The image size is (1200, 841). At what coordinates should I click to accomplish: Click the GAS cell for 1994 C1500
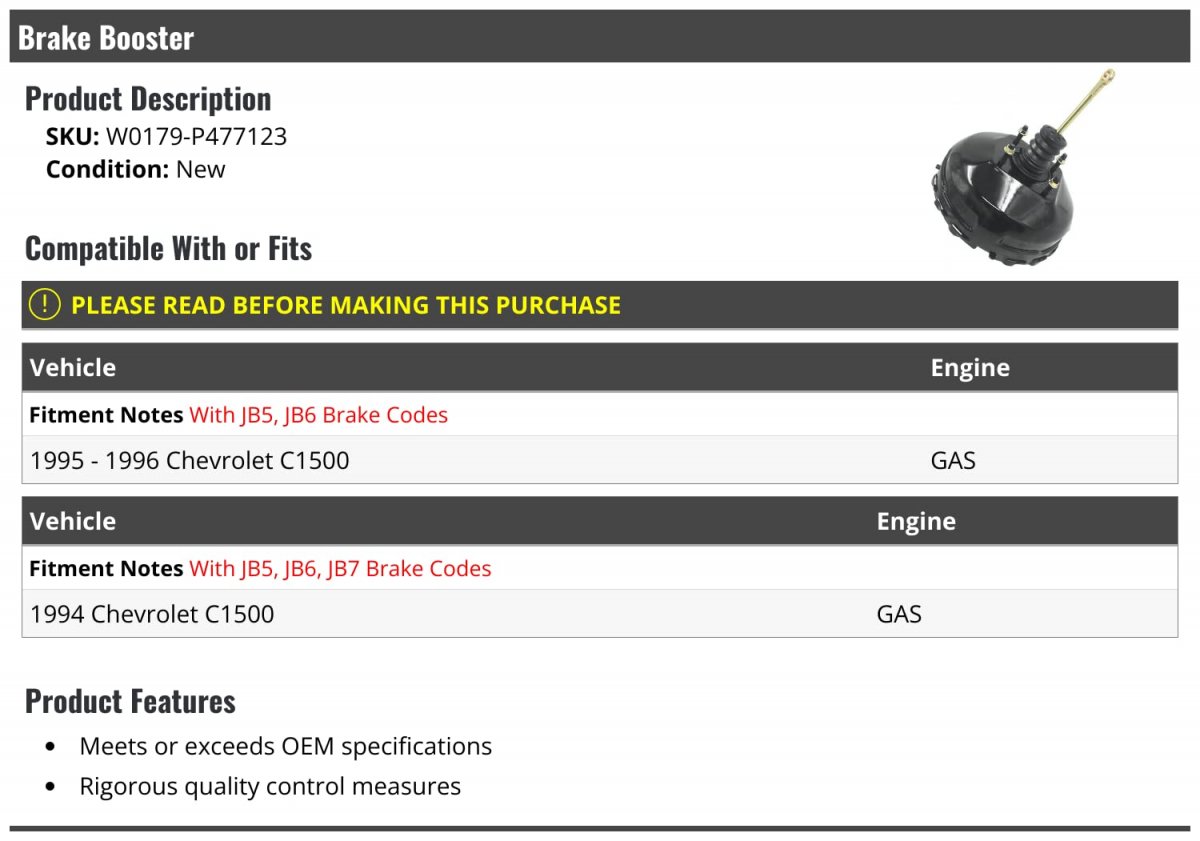[899, 614]
